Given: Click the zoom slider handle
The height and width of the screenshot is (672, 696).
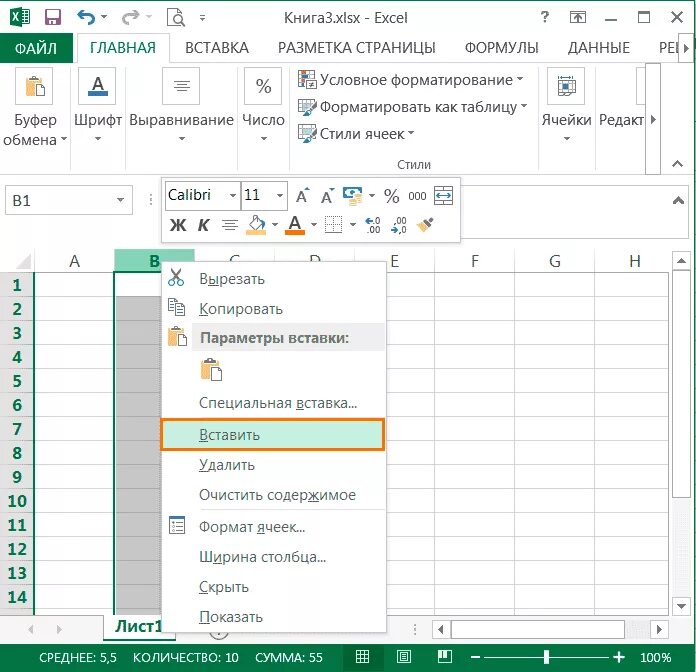Looking at the screenshot, I should (x=546, y=657).
